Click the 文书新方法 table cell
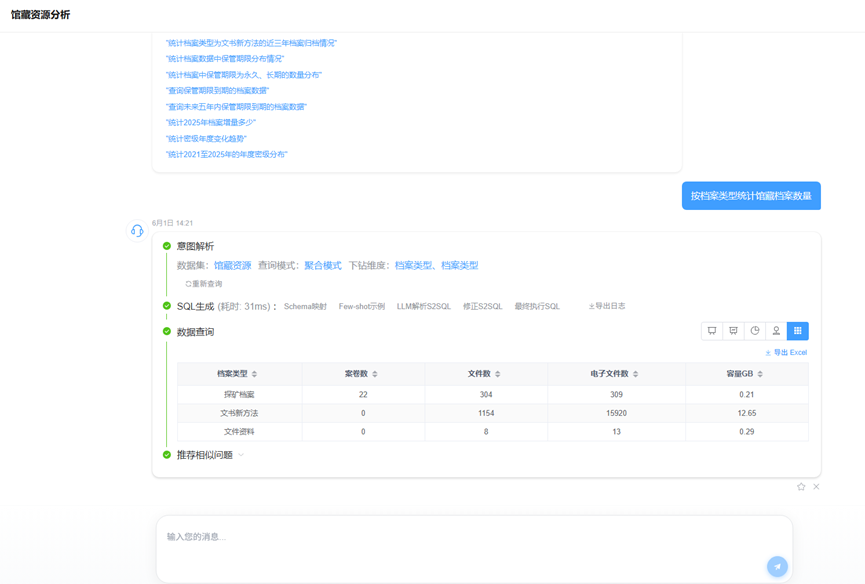 (239, 413)
